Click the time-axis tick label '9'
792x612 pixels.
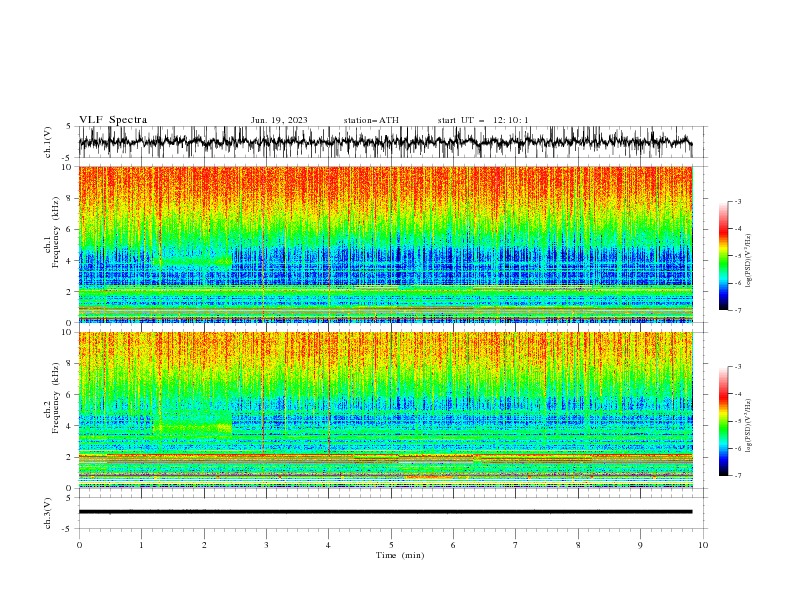pos(640,545)
